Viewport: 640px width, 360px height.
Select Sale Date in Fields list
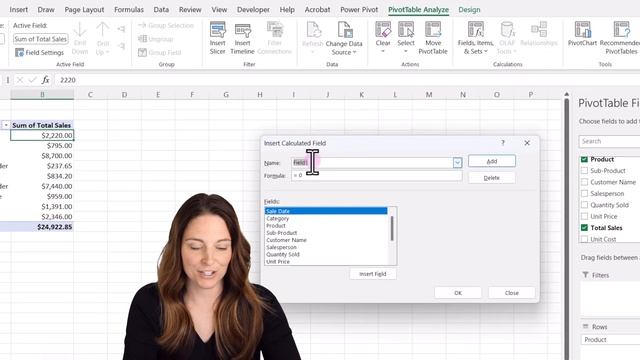pos(326,211)
